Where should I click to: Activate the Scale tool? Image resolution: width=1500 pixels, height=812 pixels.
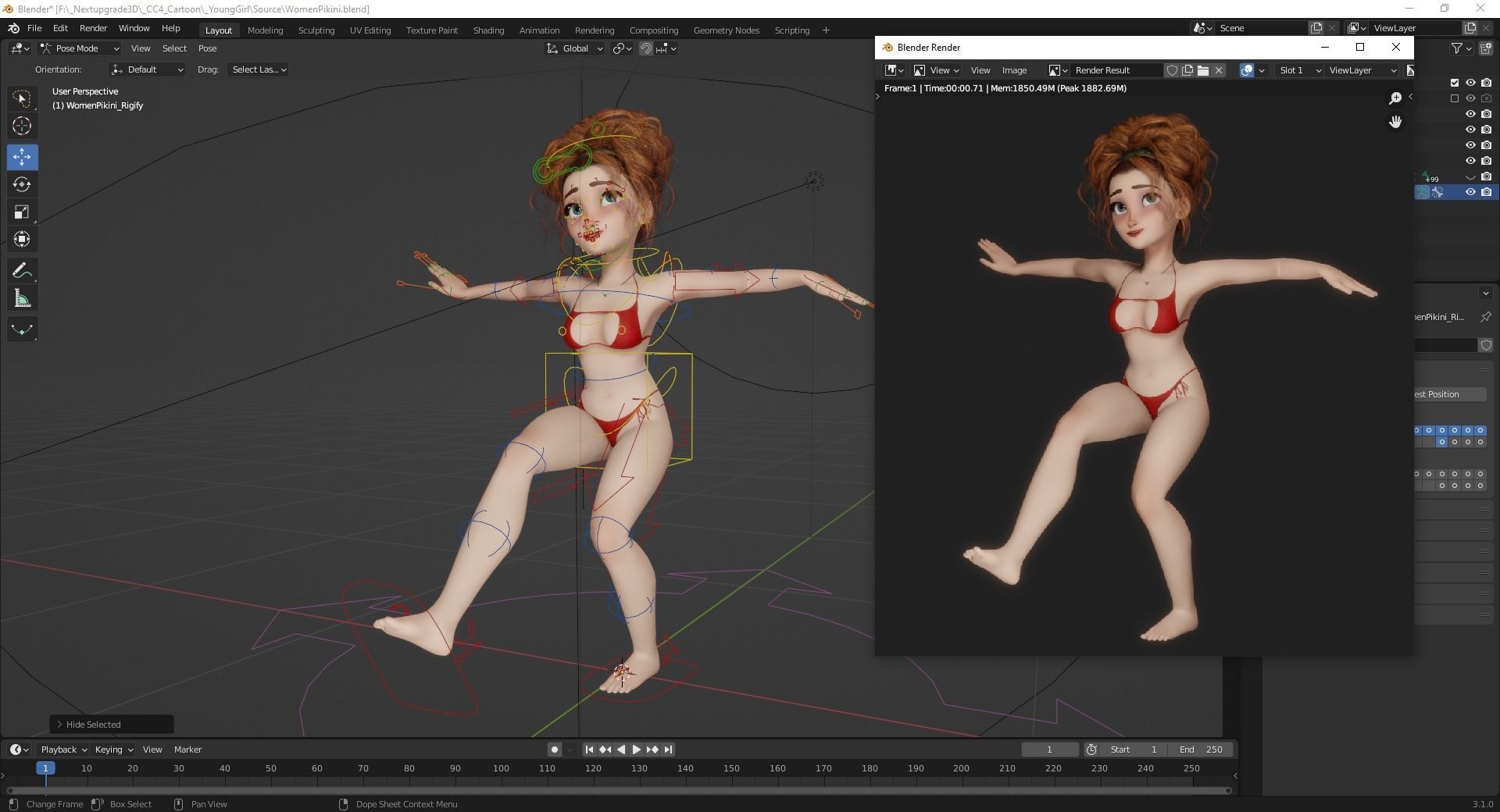click(22, 212)
